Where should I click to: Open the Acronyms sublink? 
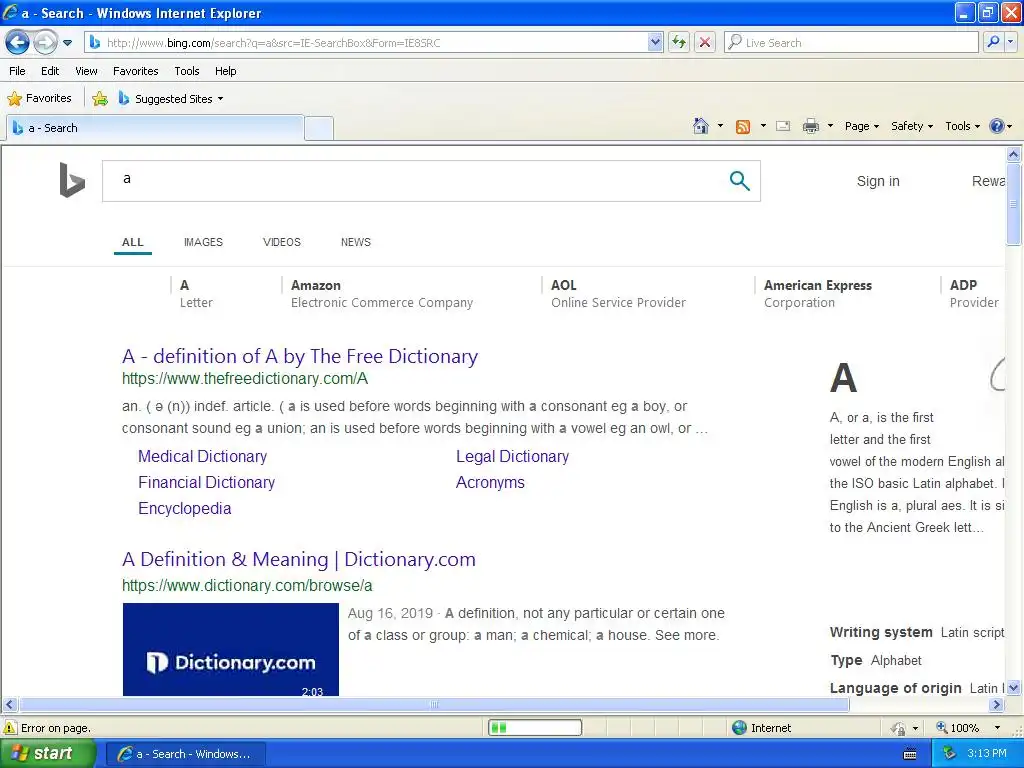(490, 483)
